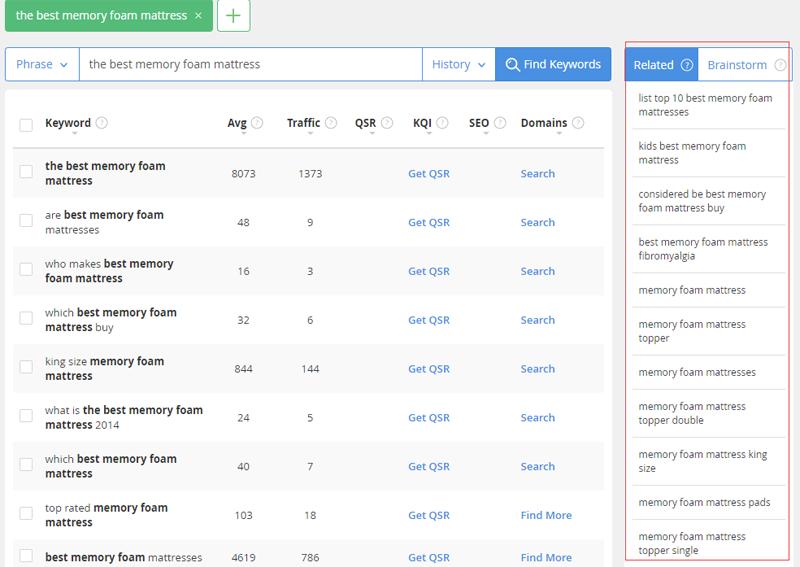This screenshot has height=567, width=800.
Task: Search domains for 'are best memory foam mattresses'
Action: (538, 223)
